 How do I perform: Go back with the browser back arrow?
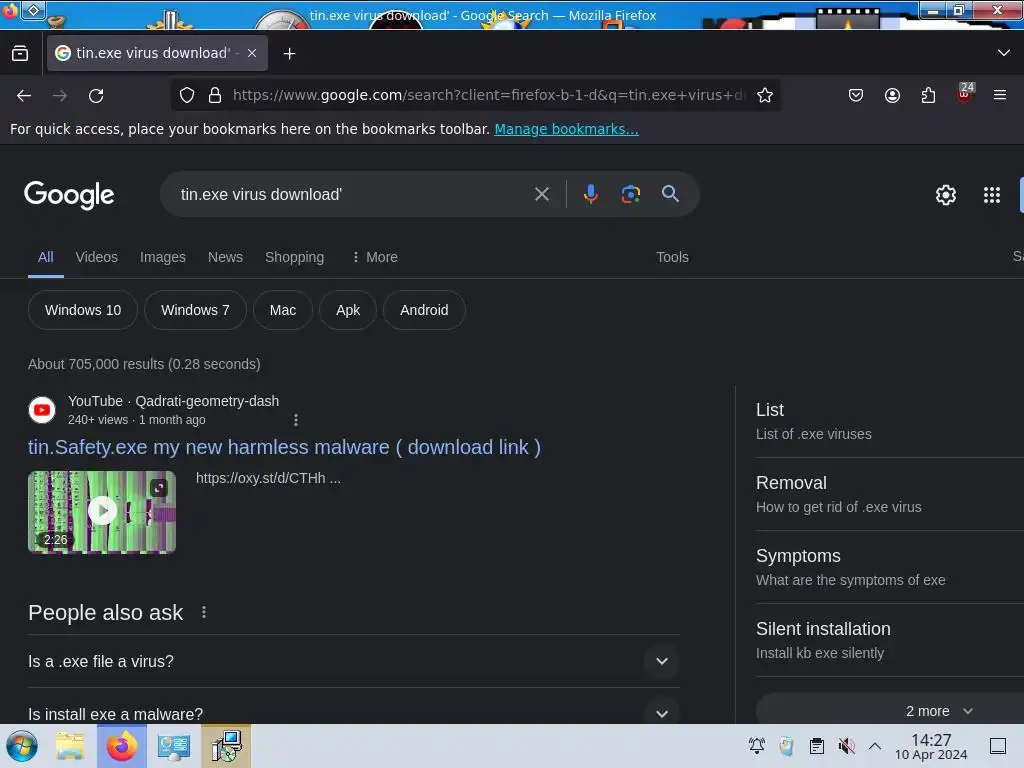pyautogui.click(x=24, y=96)
